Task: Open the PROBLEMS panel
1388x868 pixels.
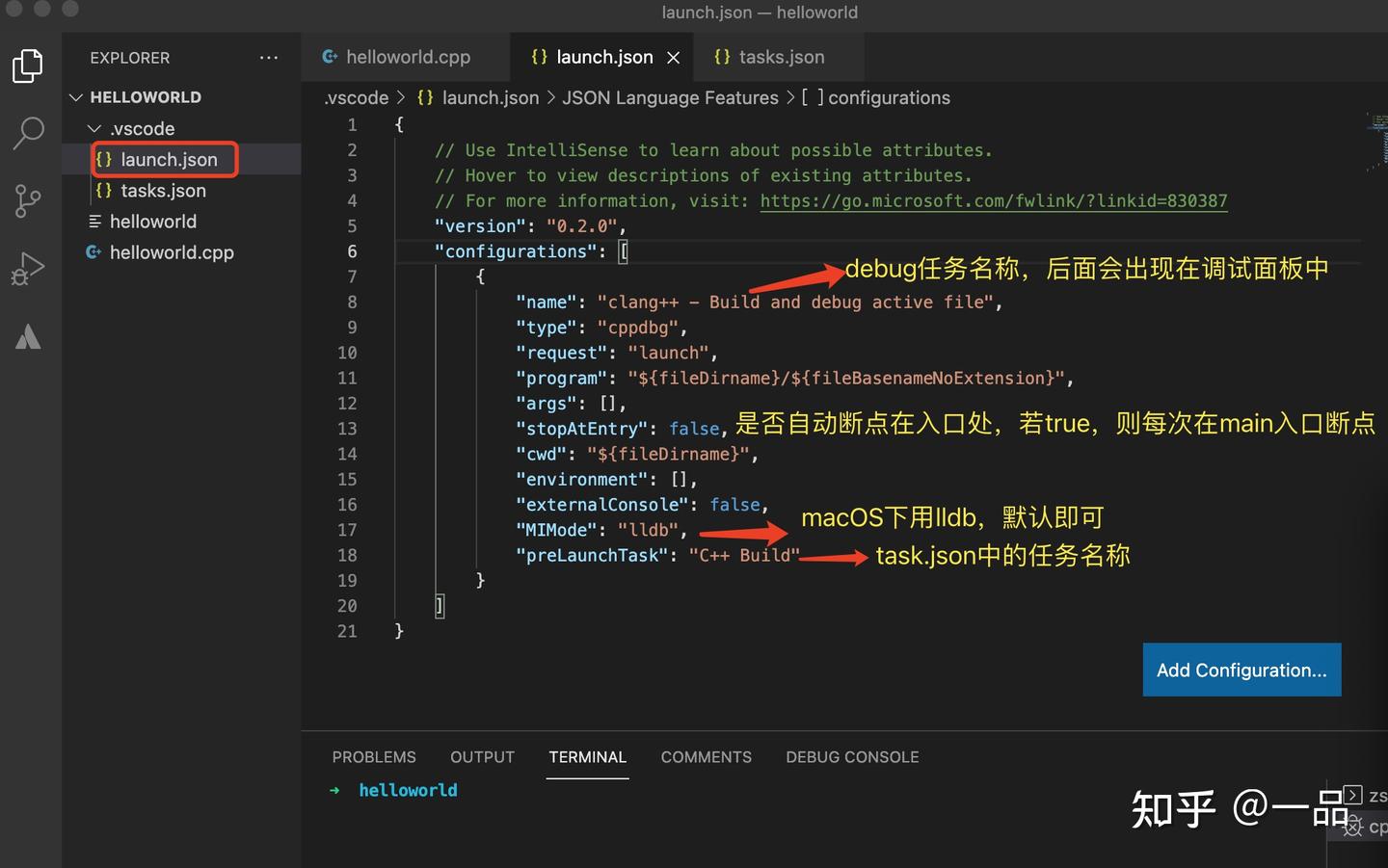Action: 374,757
